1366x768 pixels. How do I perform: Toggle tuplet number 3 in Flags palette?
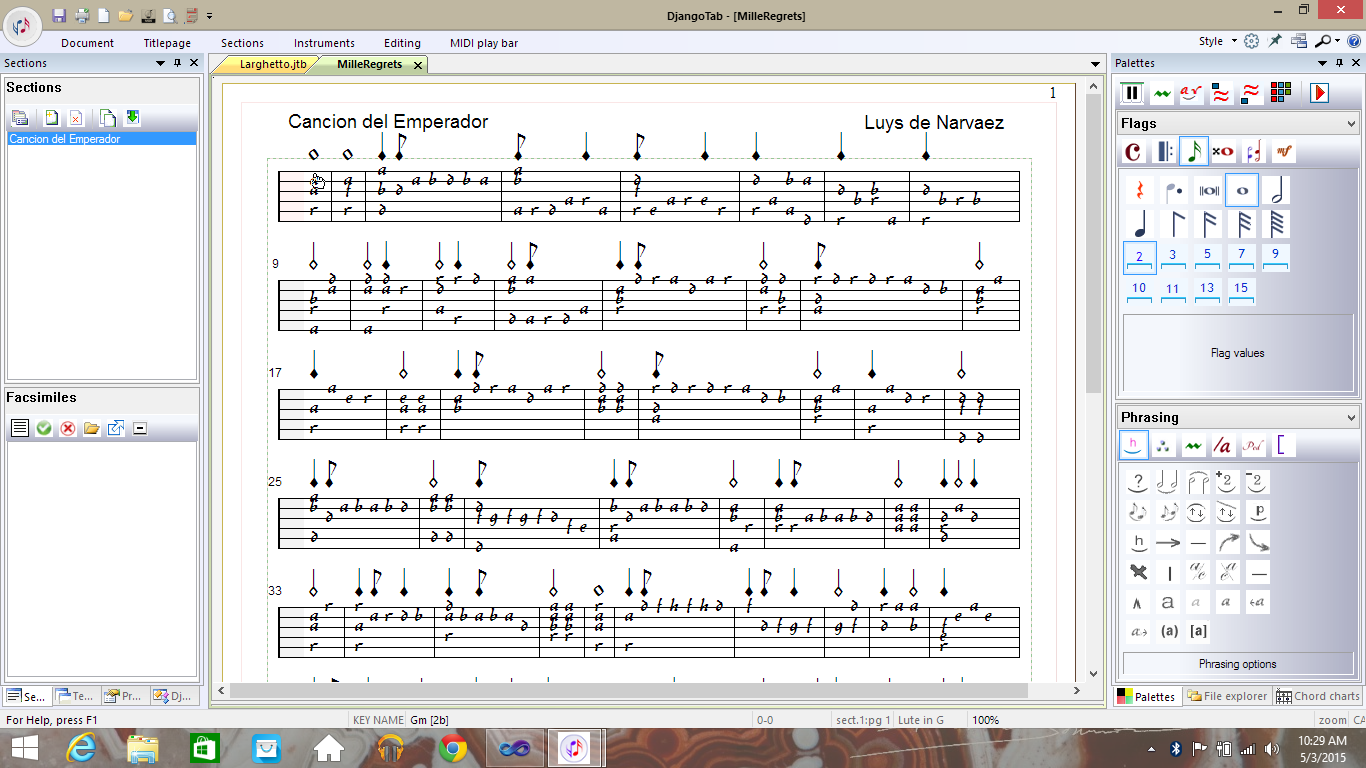(1173, 257)
